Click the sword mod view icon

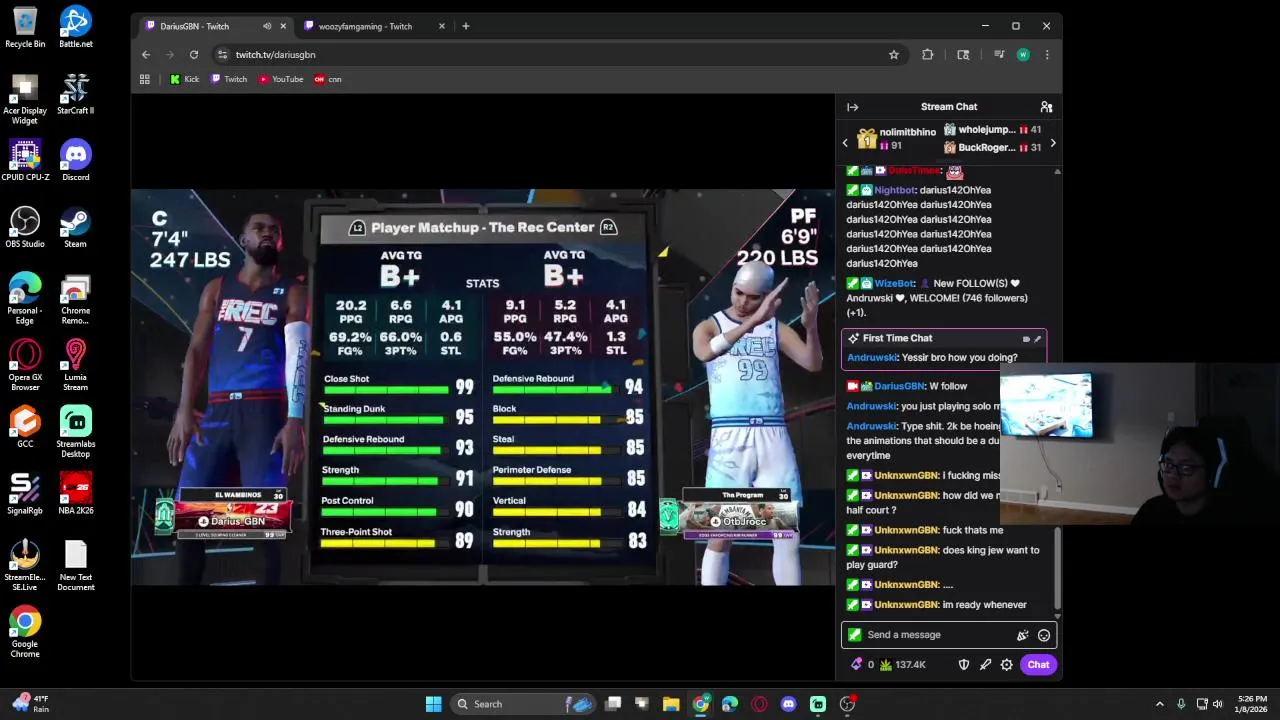point(985,665)
